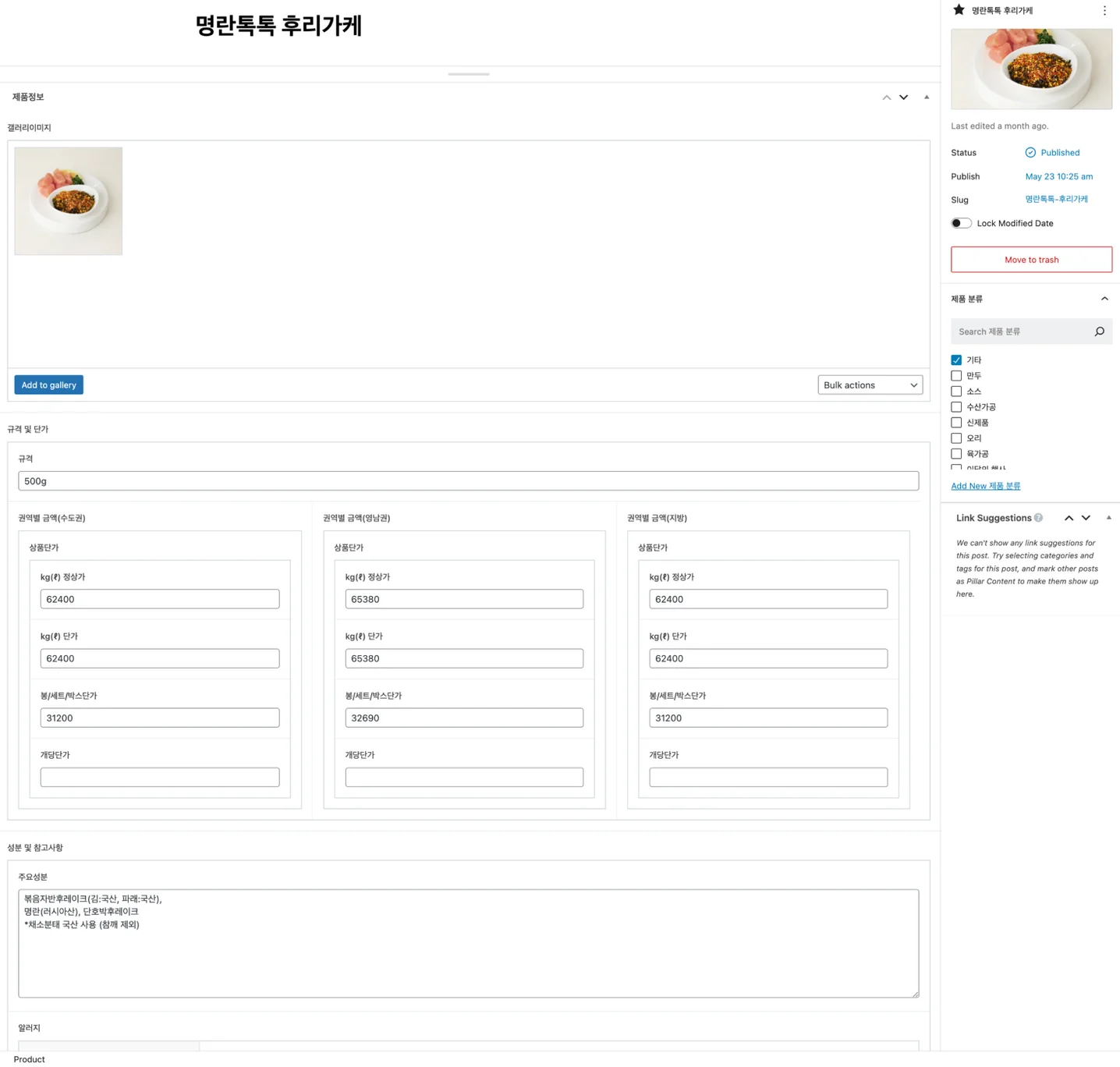
Task: Click 수도권 kg 단가 field
Action: coord(160,658)
